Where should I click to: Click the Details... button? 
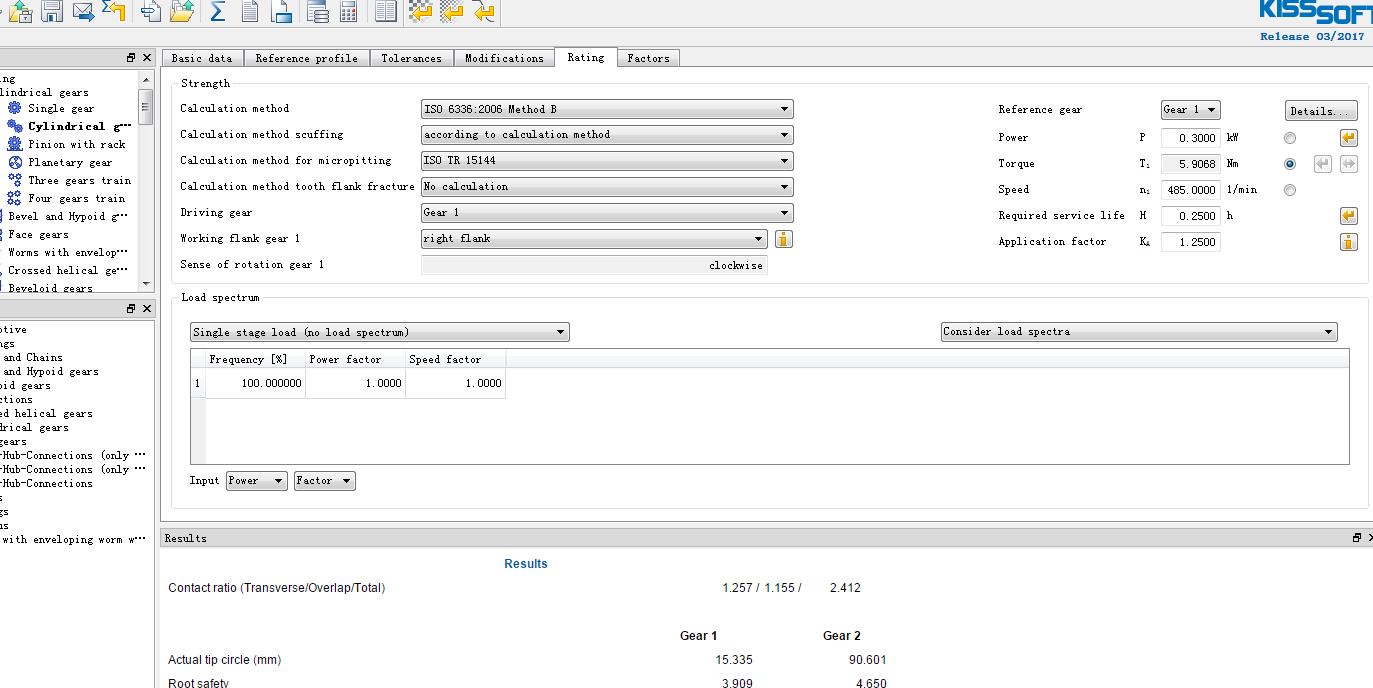[1321, 111]
